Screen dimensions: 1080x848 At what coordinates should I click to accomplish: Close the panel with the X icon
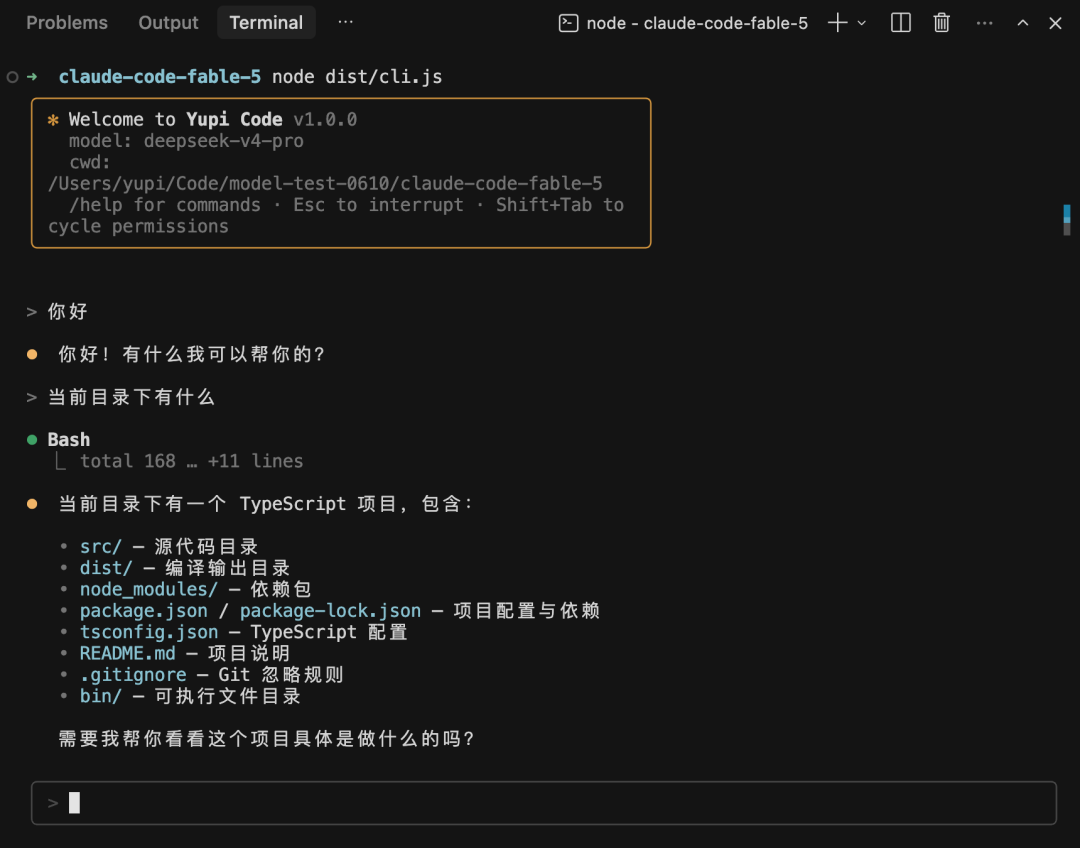(x=1055, y=23)
